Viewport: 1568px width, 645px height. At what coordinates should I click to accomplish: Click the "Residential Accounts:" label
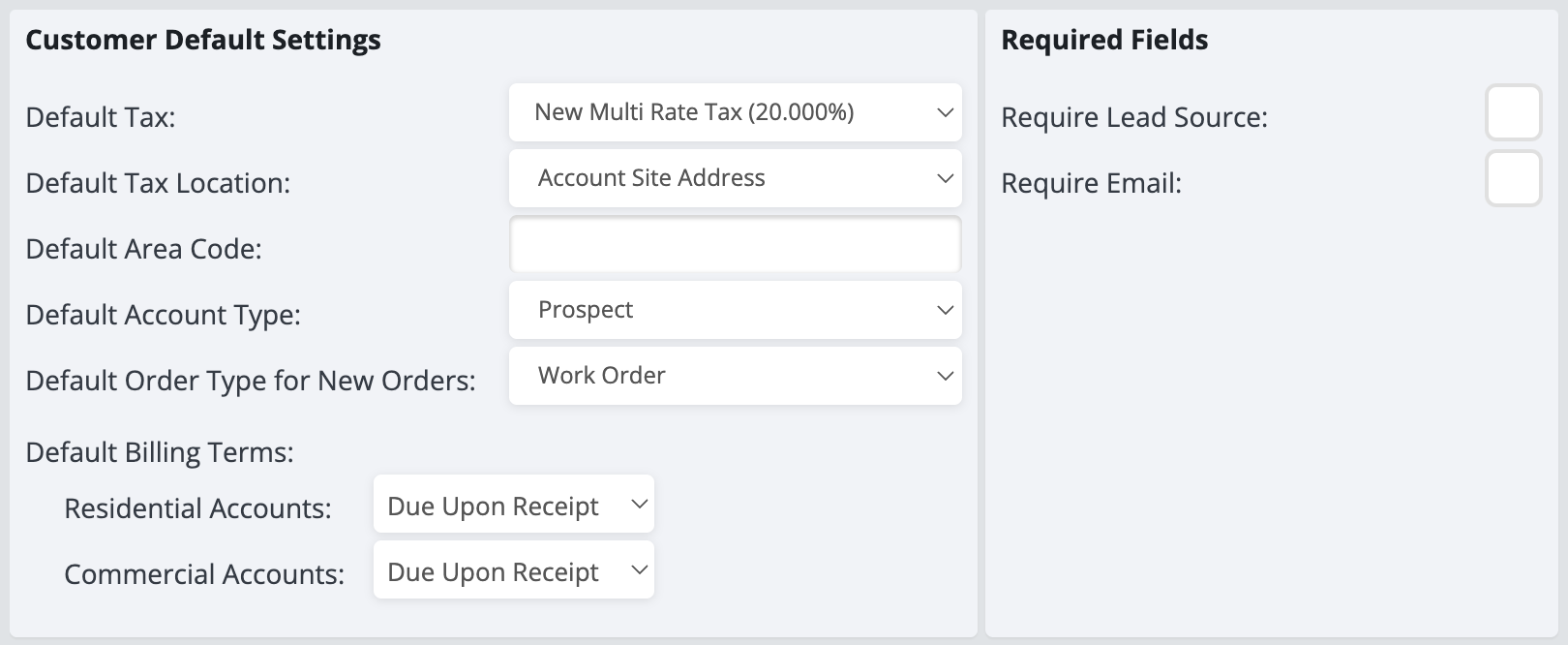tap(197, 509)
